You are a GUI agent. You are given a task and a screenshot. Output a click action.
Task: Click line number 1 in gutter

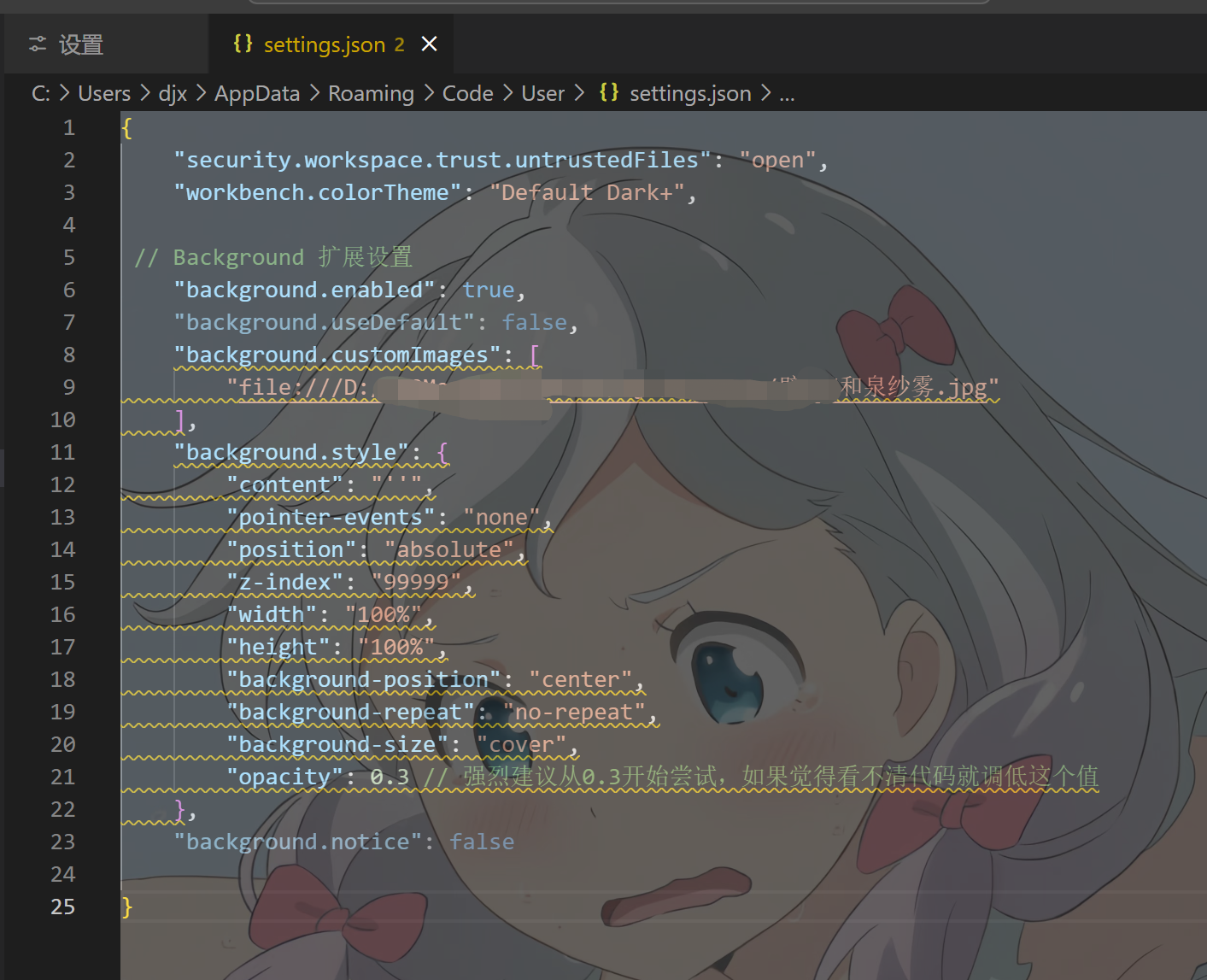tap(69, 128)
